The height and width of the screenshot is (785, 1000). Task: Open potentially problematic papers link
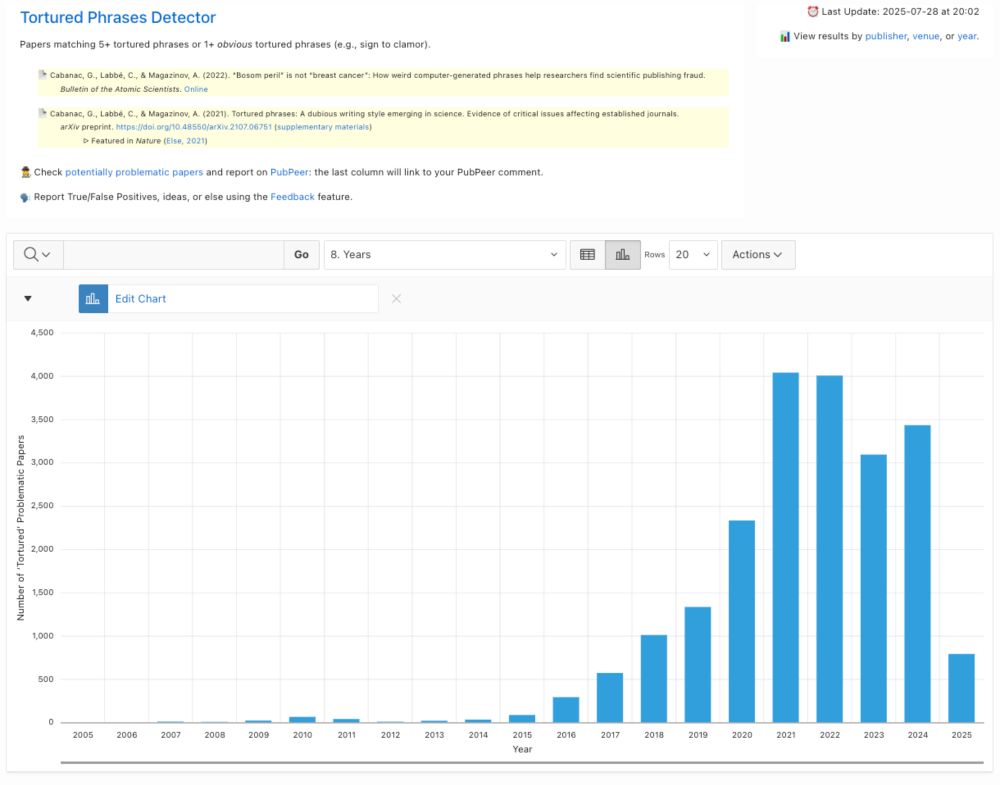click(134, 172)
